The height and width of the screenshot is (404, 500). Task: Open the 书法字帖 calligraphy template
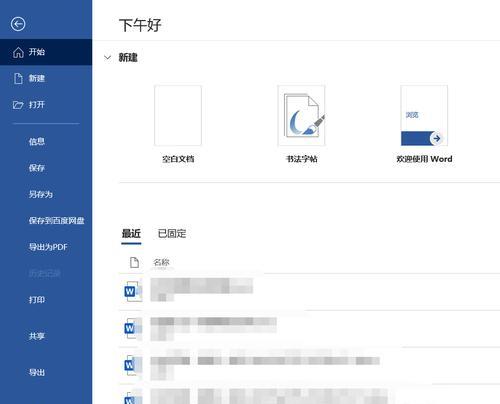301,115
